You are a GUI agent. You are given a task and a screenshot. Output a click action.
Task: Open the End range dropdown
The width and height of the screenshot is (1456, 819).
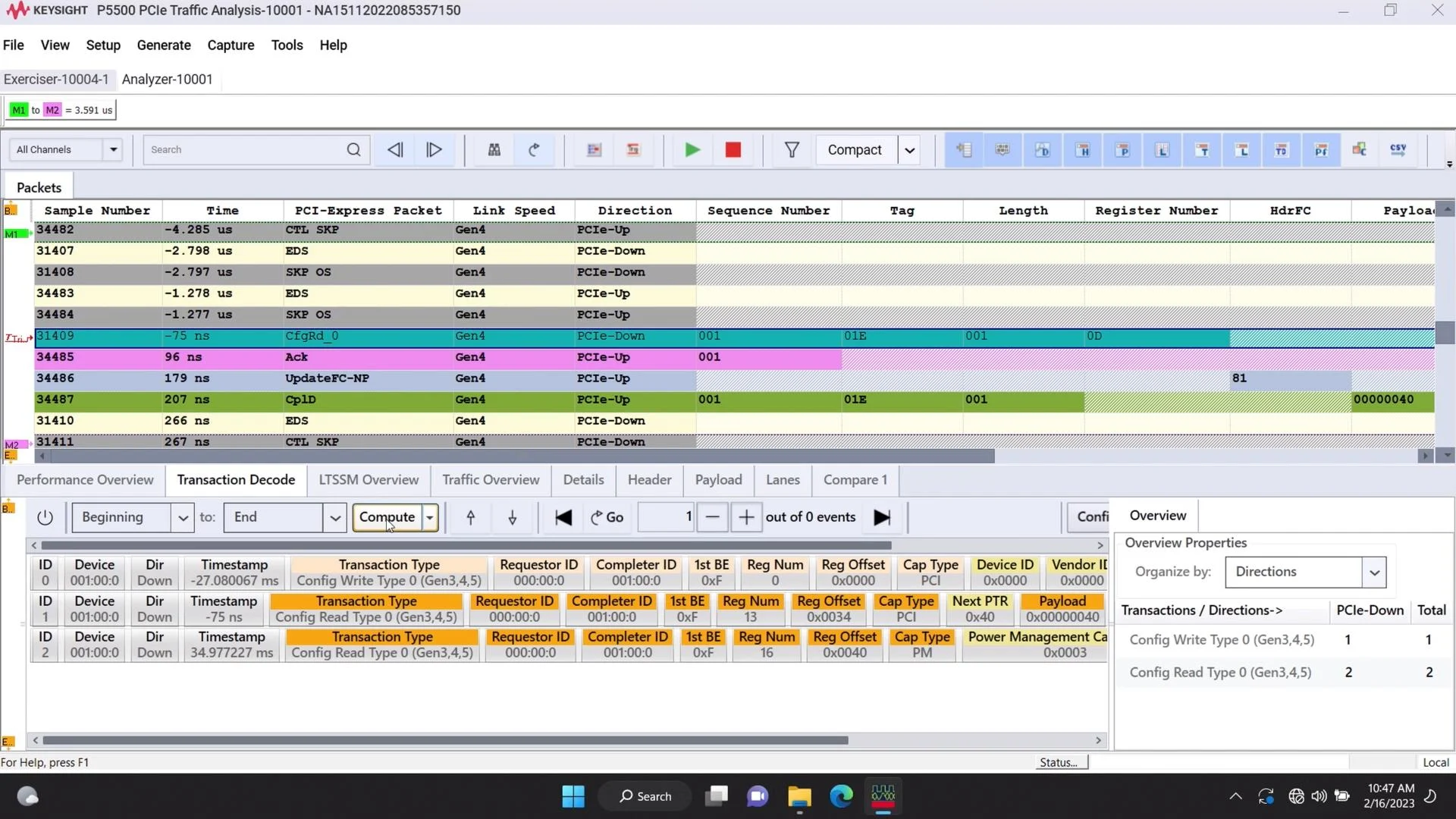click(x=334, y=517)
